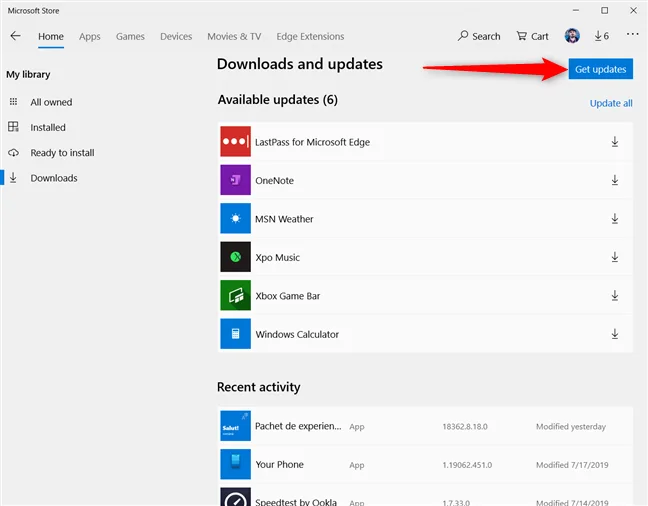
Task: Switch to the Home tab
Action: 51,36
